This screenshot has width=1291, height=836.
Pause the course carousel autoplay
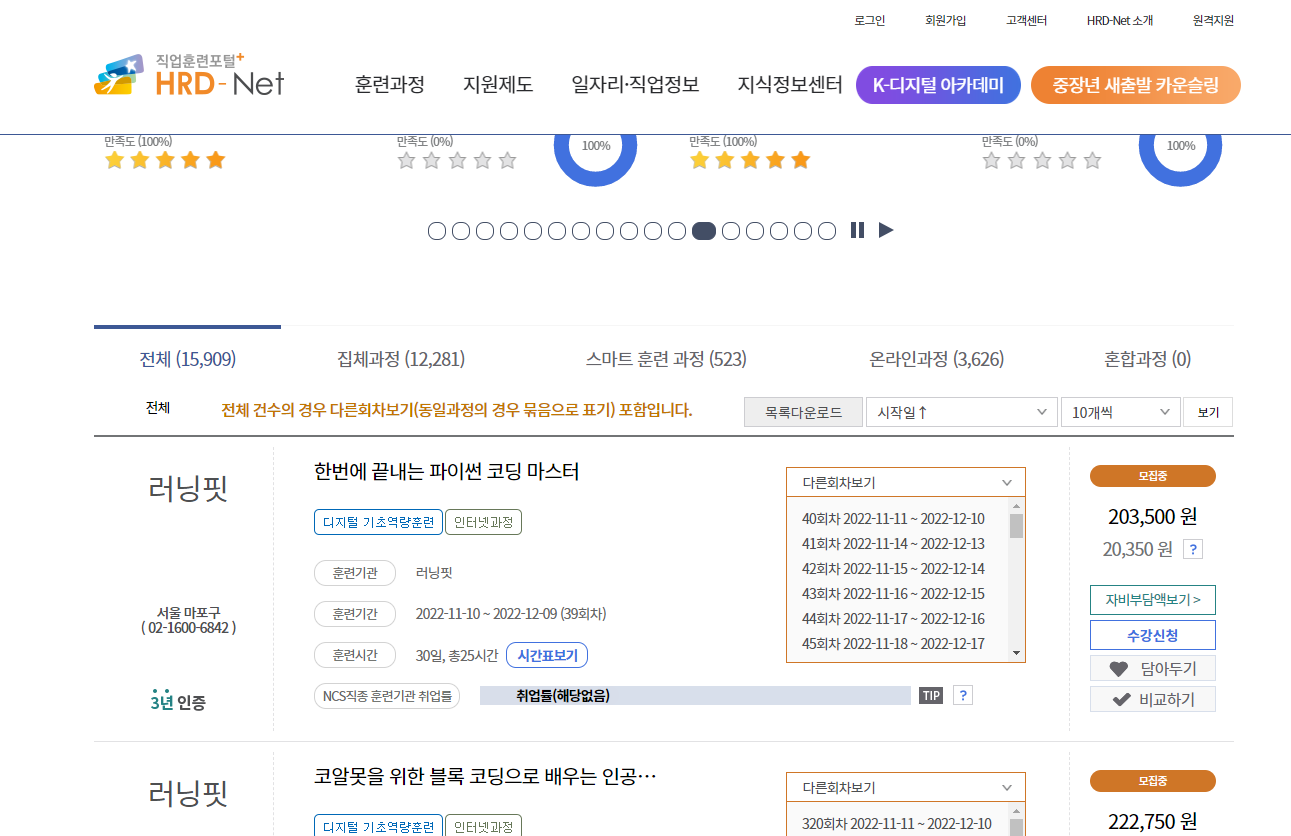[x=857, y=230]
